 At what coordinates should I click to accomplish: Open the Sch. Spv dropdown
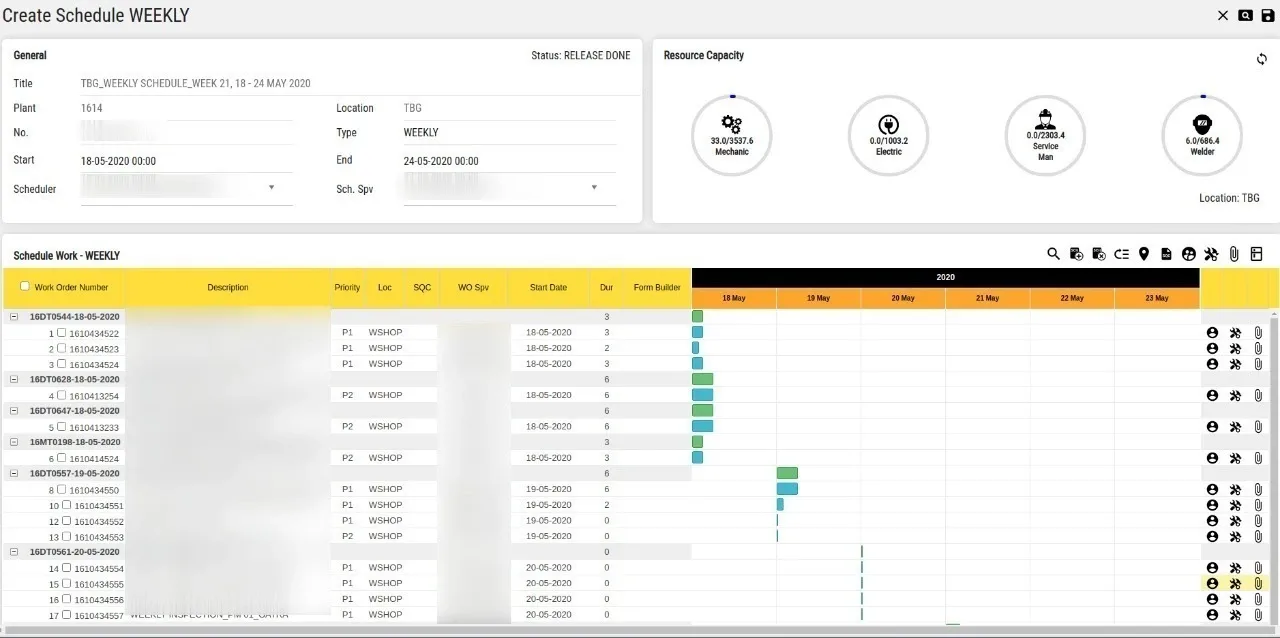pos(595,187)
